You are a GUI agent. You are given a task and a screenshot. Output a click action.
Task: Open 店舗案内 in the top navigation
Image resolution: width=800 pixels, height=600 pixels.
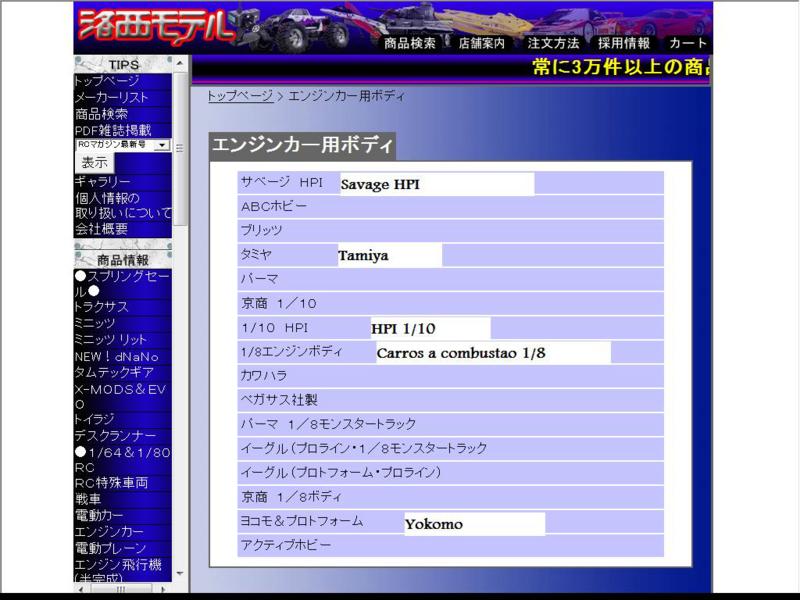click(481, 43)
